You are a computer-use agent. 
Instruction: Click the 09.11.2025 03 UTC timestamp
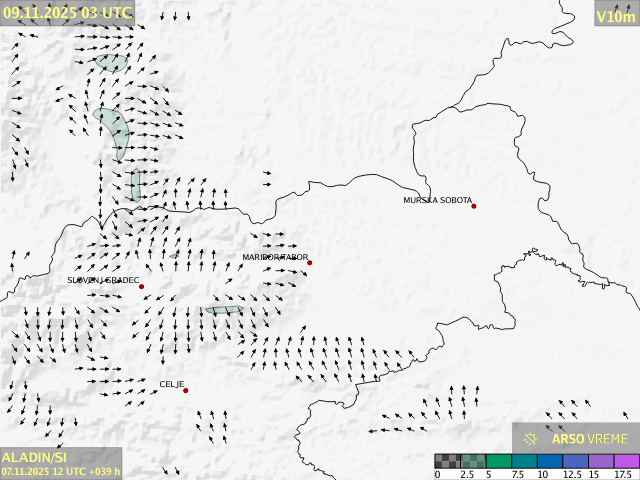[x=67, y=13]
